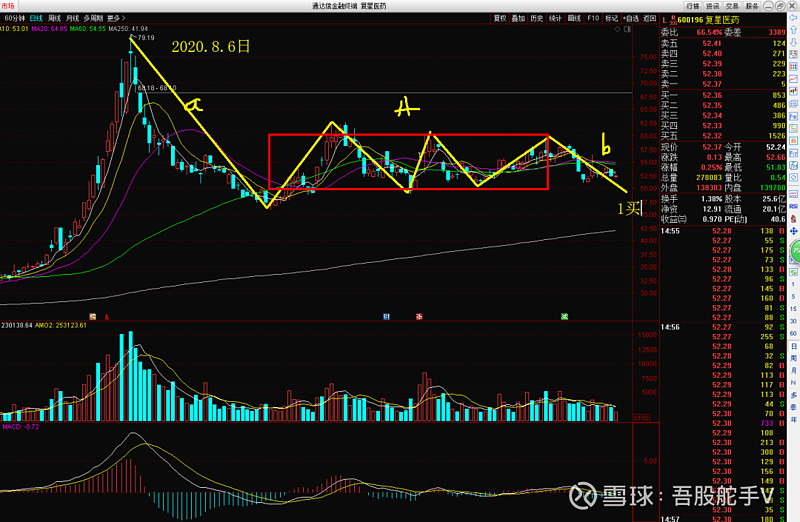Select the 5-minute sidebar period shortcut

click(x=793, y=296)
